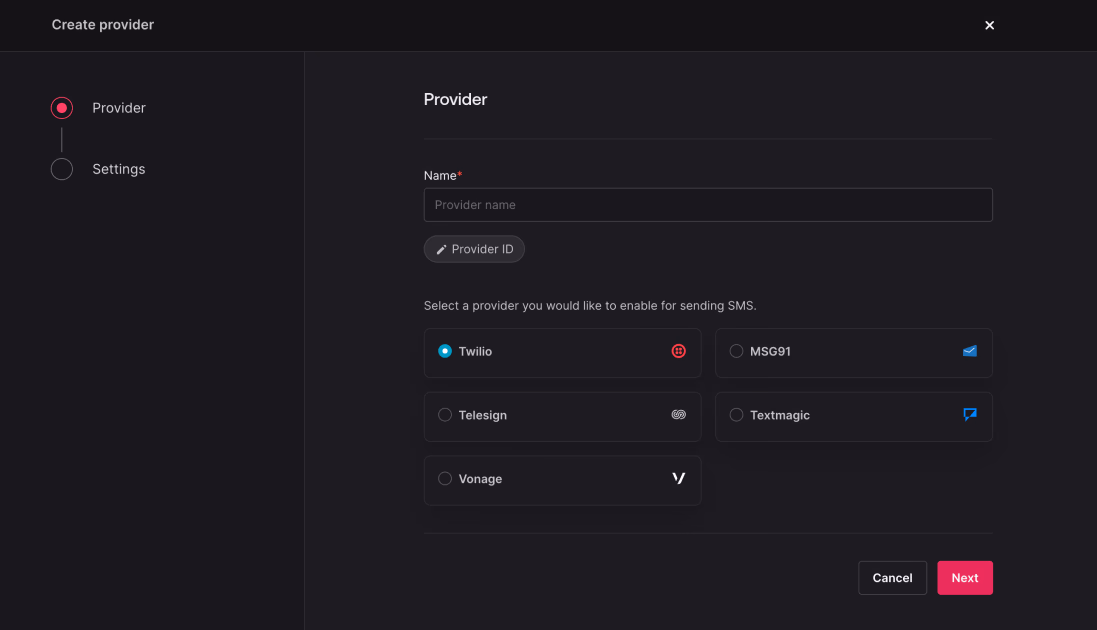Click the pencil icon beside Provider ID
The height and width of the screenshot is (630, 1097).
tap(441, 250)
